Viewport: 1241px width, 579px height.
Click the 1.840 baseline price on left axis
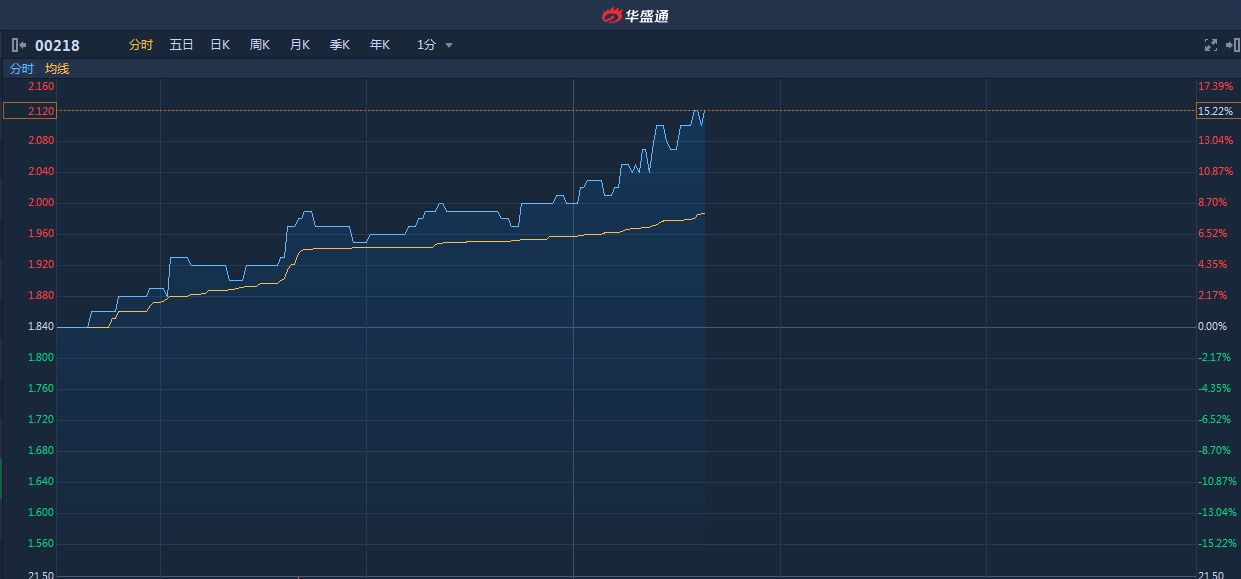41,327
